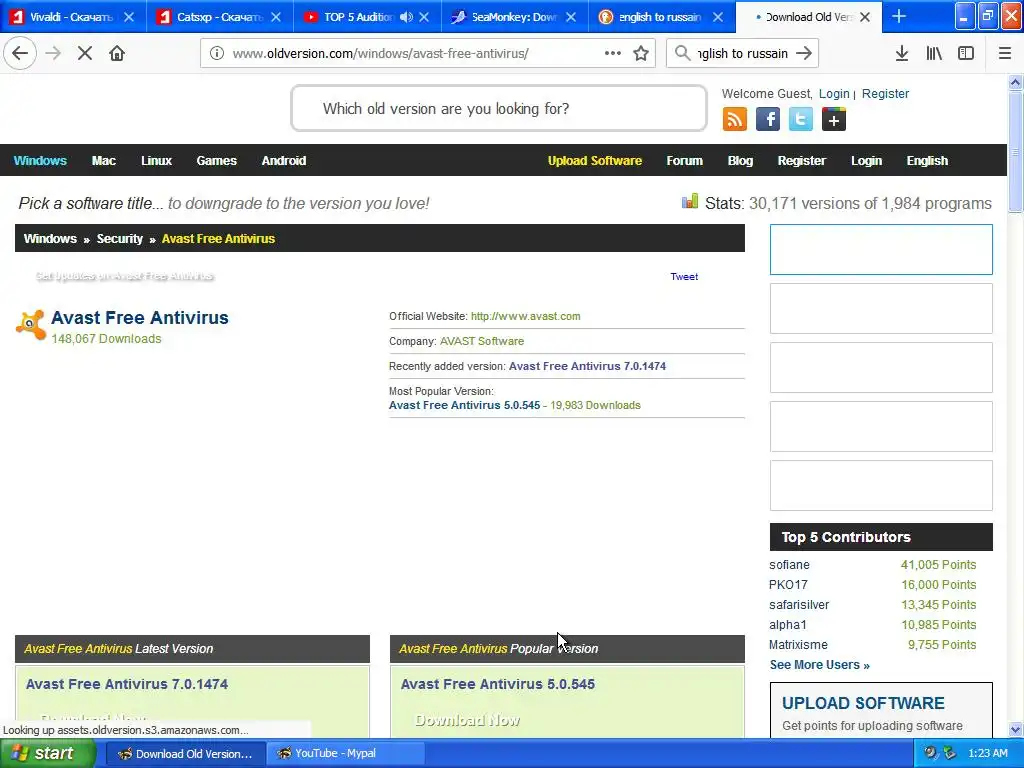Bookmark this page with the star icon

tap(641, 53)
